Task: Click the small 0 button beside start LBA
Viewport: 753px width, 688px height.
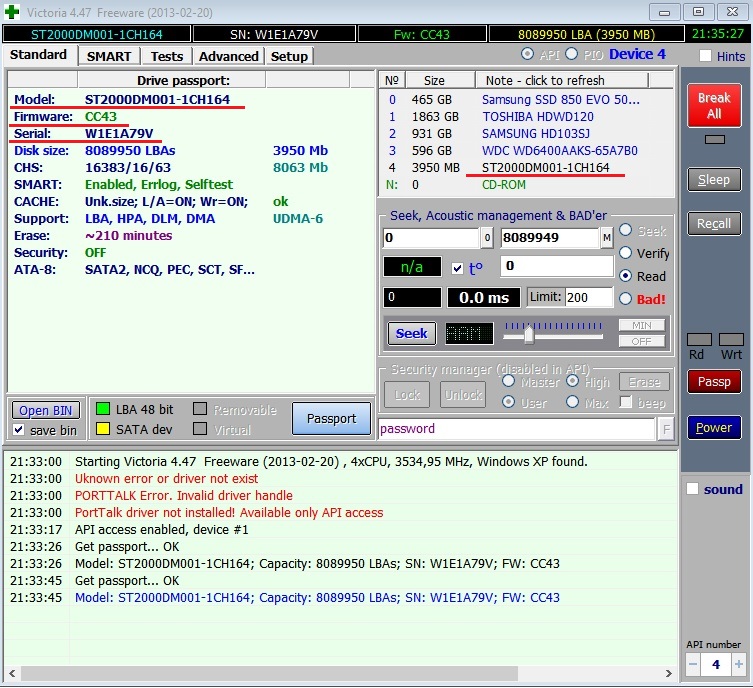Action: coord(487,238)
